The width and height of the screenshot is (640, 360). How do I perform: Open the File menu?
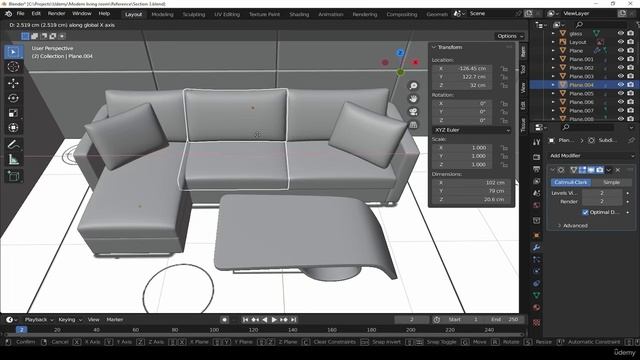pyautogui.click(x=20, y=13)
